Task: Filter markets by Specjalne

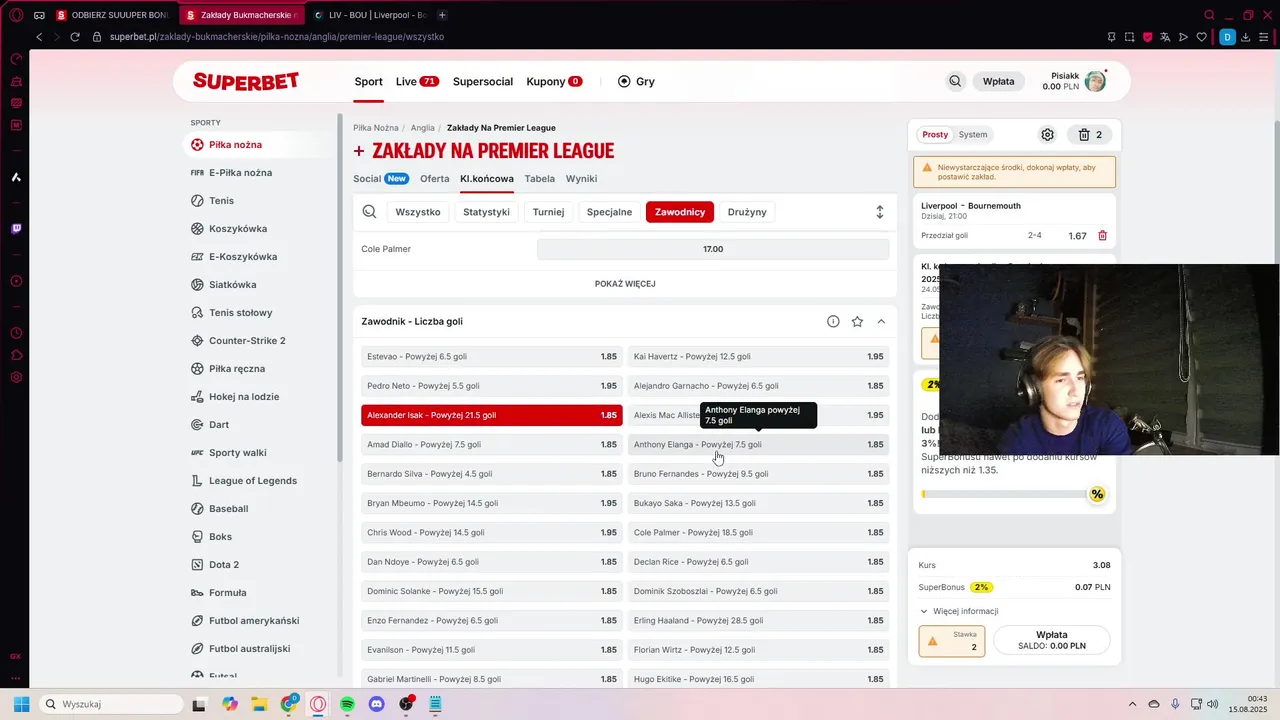Action: (610, 212)
